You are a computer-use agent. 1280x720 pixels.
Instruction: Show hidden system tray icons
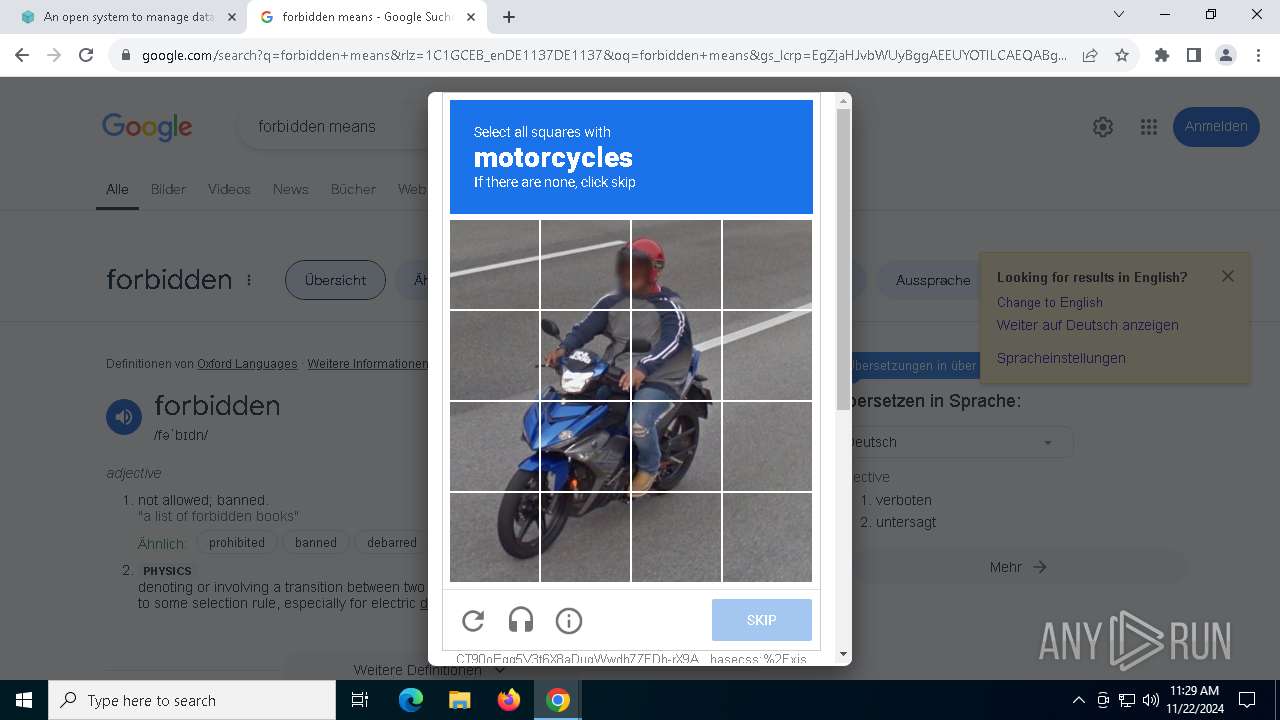[x=1078, y=700]
